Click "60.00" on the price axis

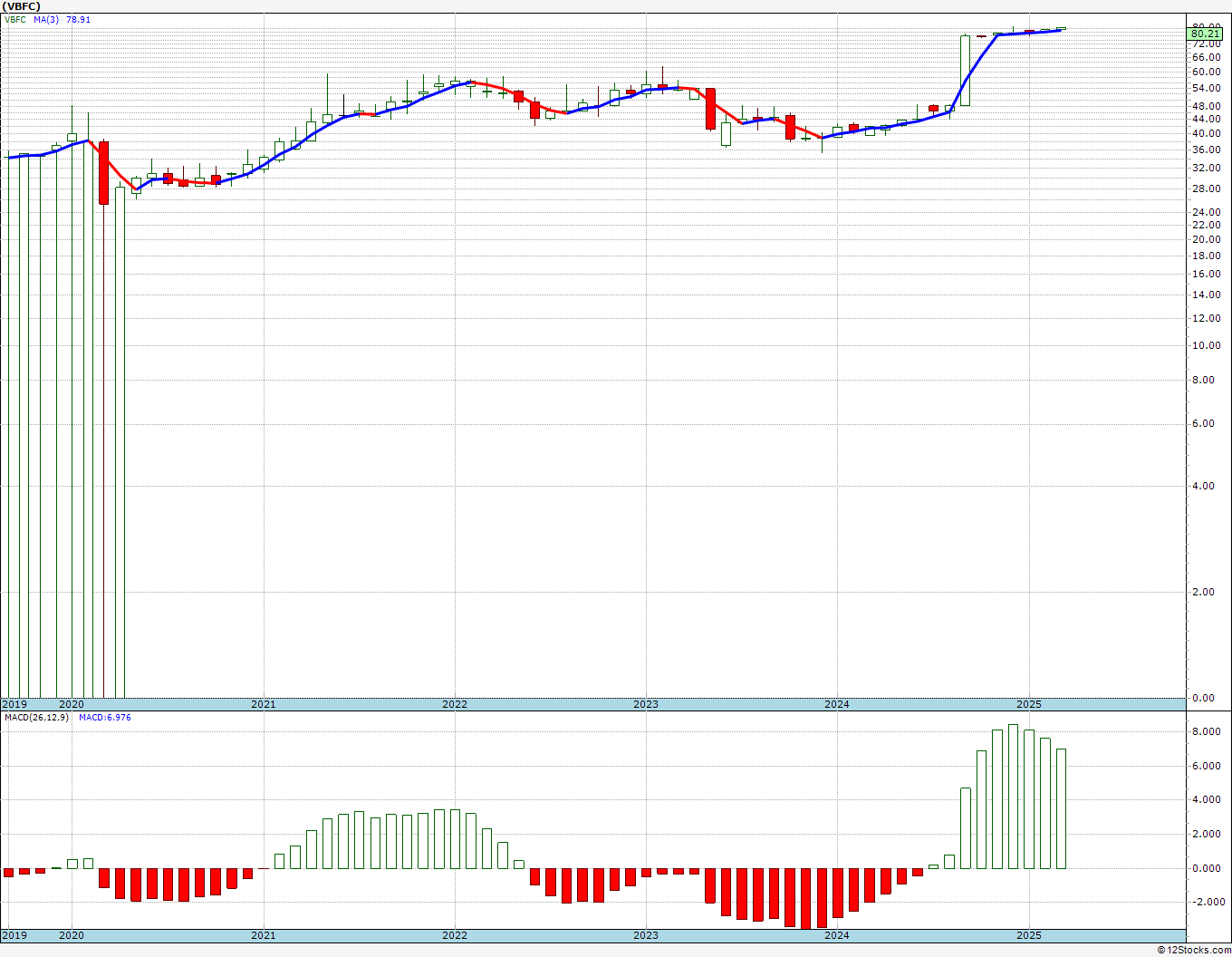click(x=1206, y=72)
